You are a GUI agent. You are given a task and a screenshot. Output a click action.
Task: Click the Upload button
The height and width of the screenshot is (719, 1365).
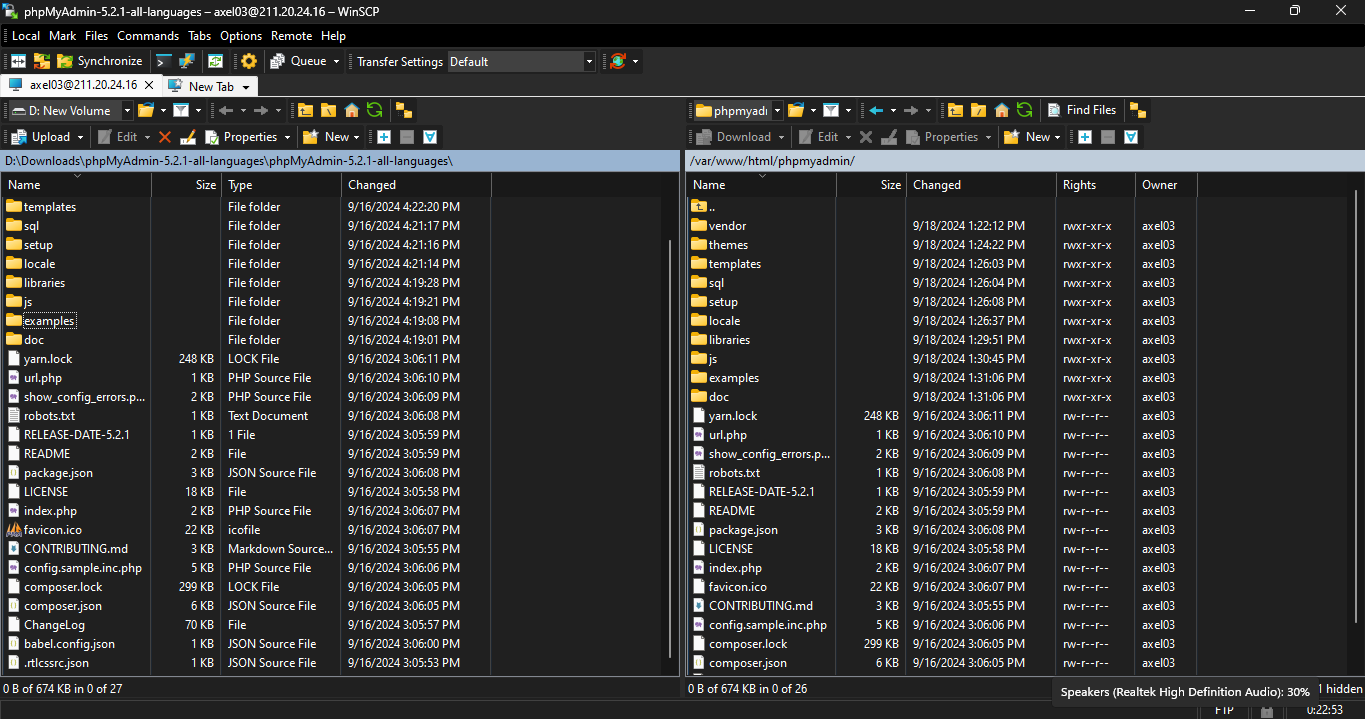pyautogui.click(x=41, y=137)
